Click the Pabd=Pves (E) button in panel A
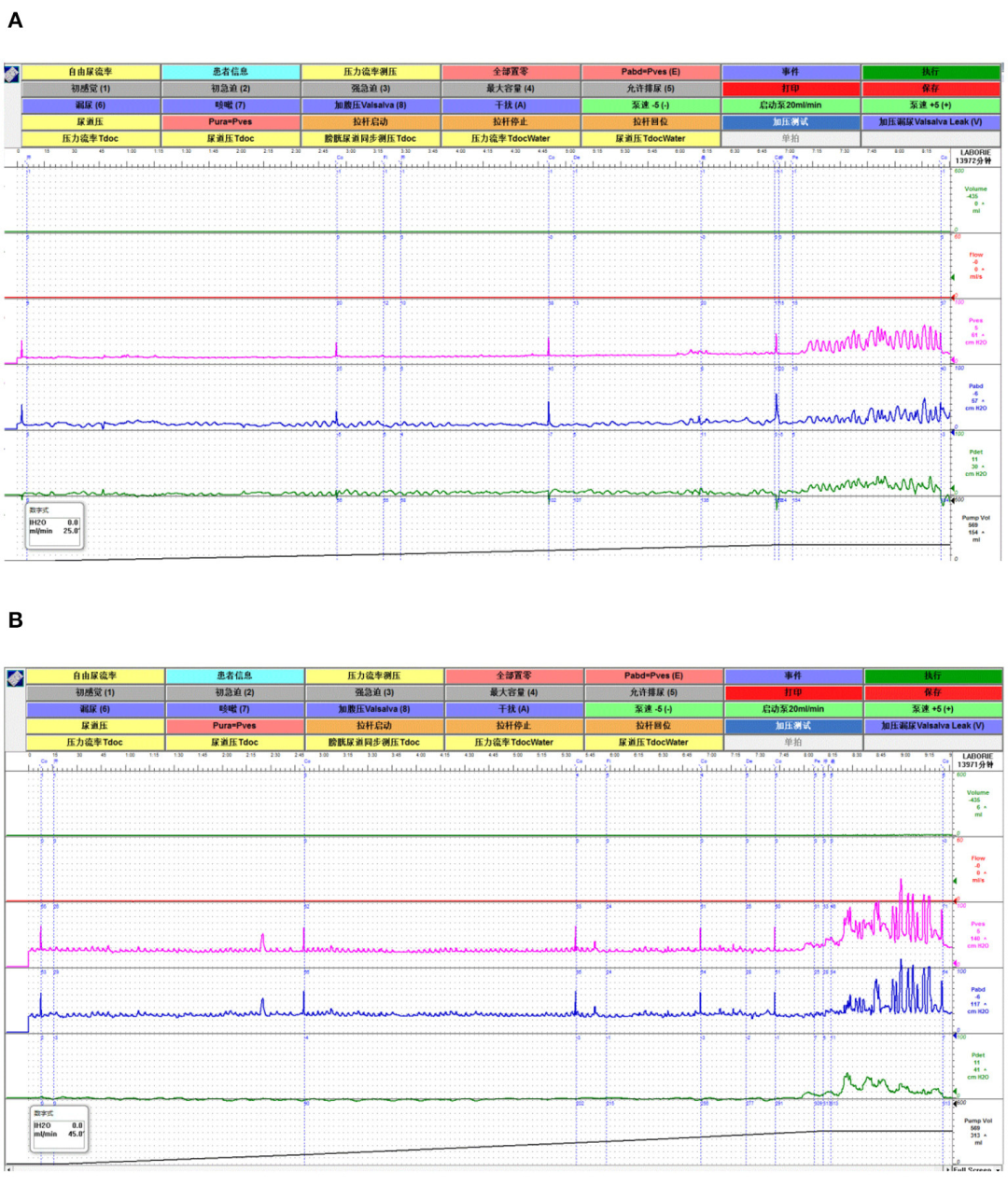The height and width of the screenshot is (1185, 1008). tap(651, 72)
